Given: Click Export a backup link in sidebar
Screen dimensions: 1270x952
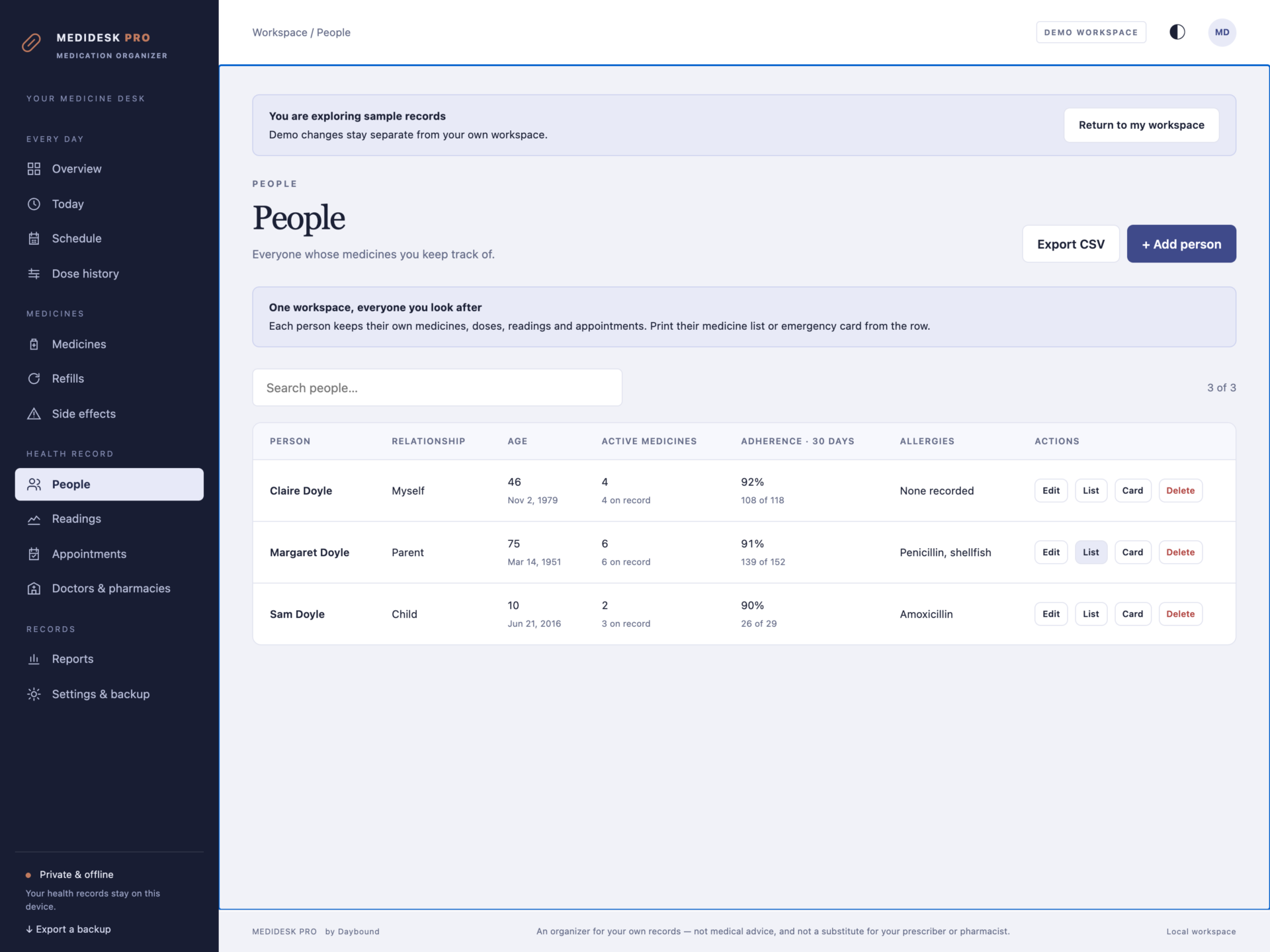Looking at the screenshot, I should coord(68,929).
